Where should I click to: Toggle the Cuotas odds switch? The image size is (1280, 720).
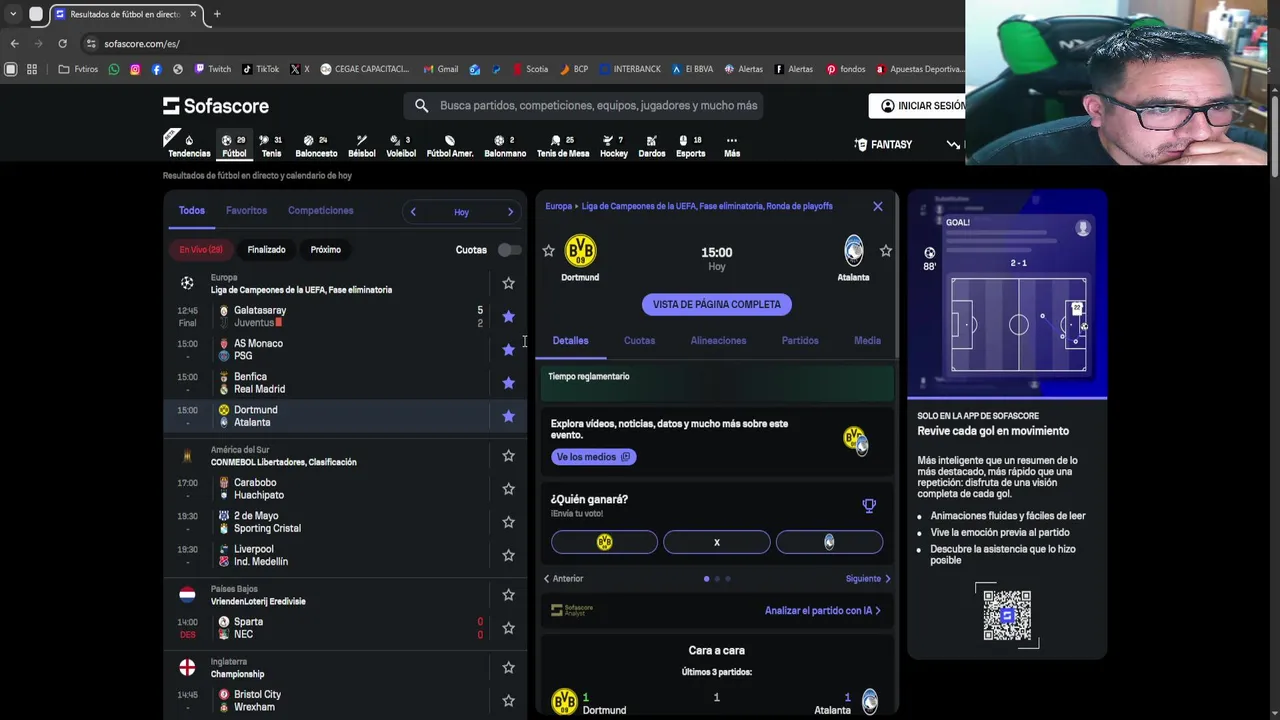[509, 250]
